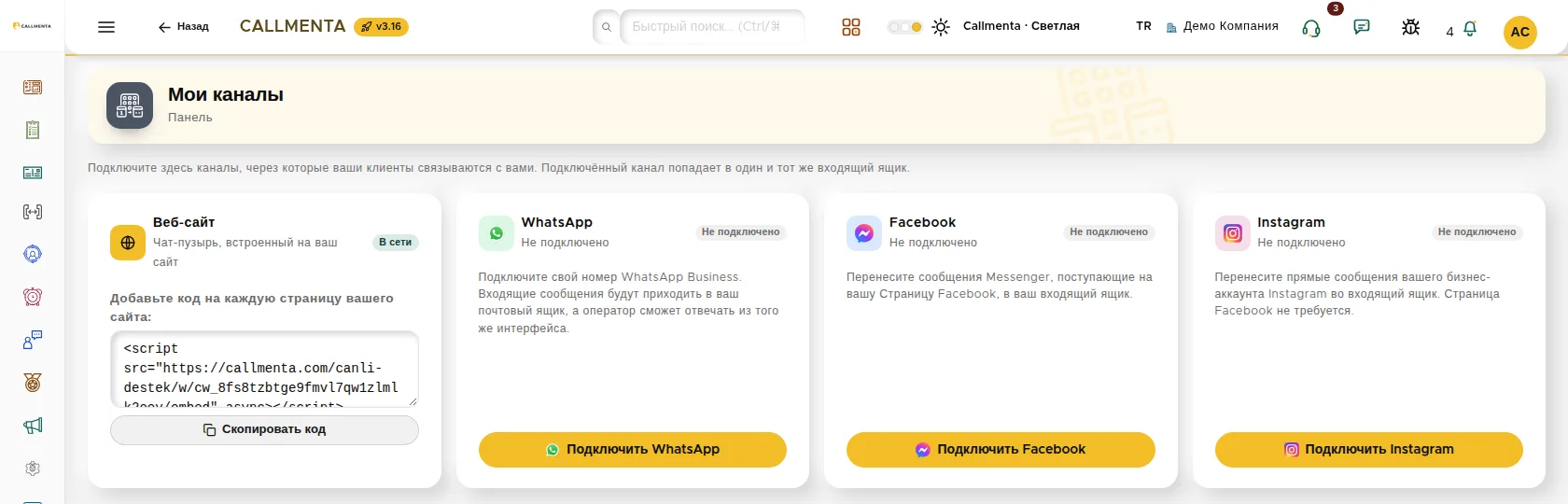Open the hamburger menu in the top bar
The width and height of the screenshot is (1568, 504).
106,27
